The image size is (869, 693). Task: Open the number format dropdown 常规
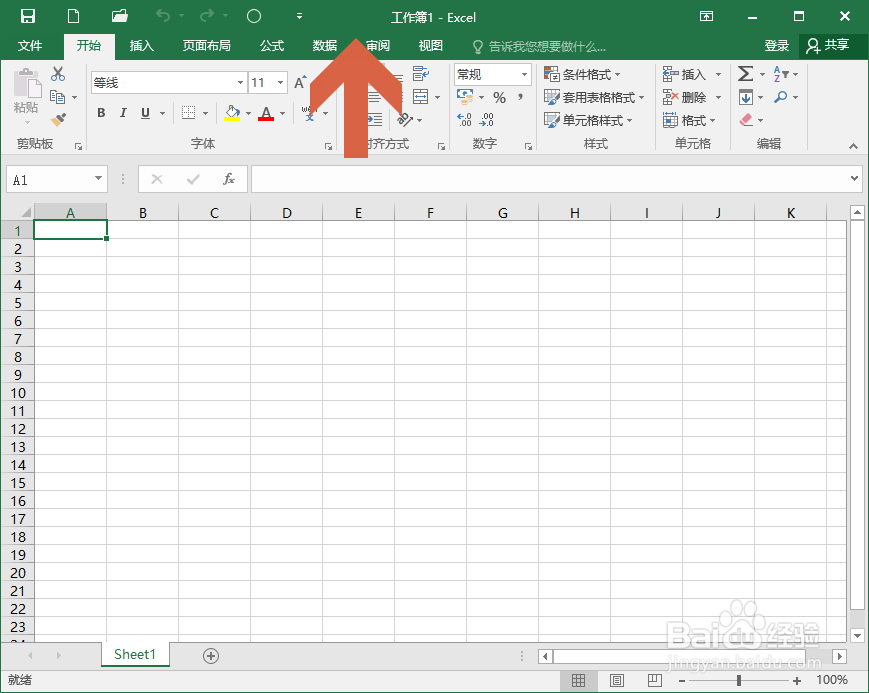[x=524, y=74]
